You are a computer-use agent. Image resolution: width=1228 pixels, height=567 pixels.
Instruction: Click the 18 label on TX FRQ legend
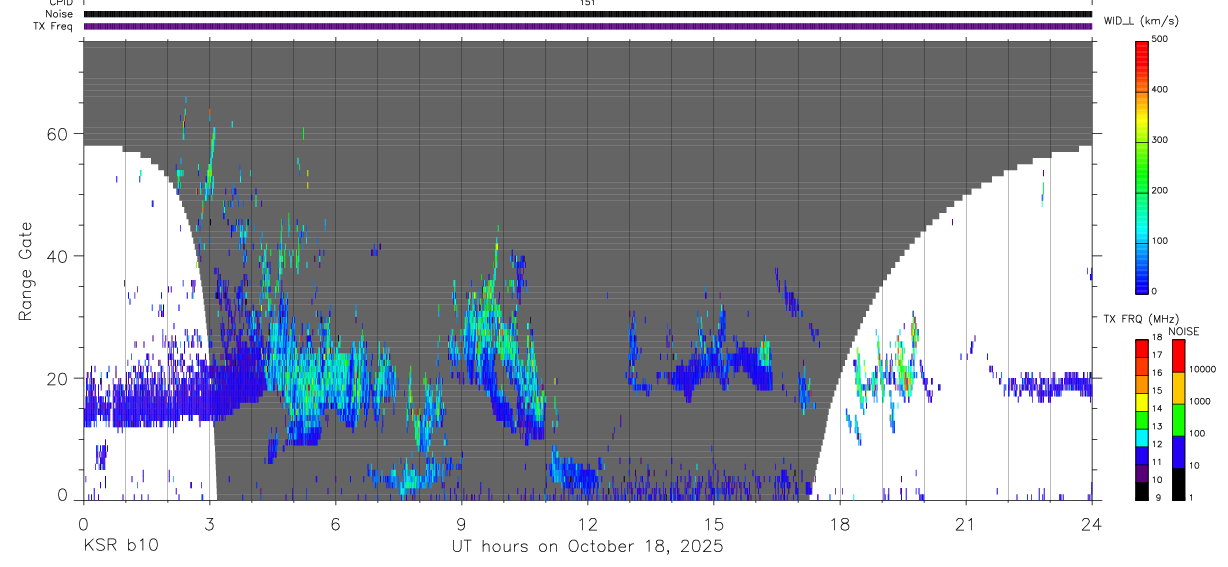point(1157,337)
